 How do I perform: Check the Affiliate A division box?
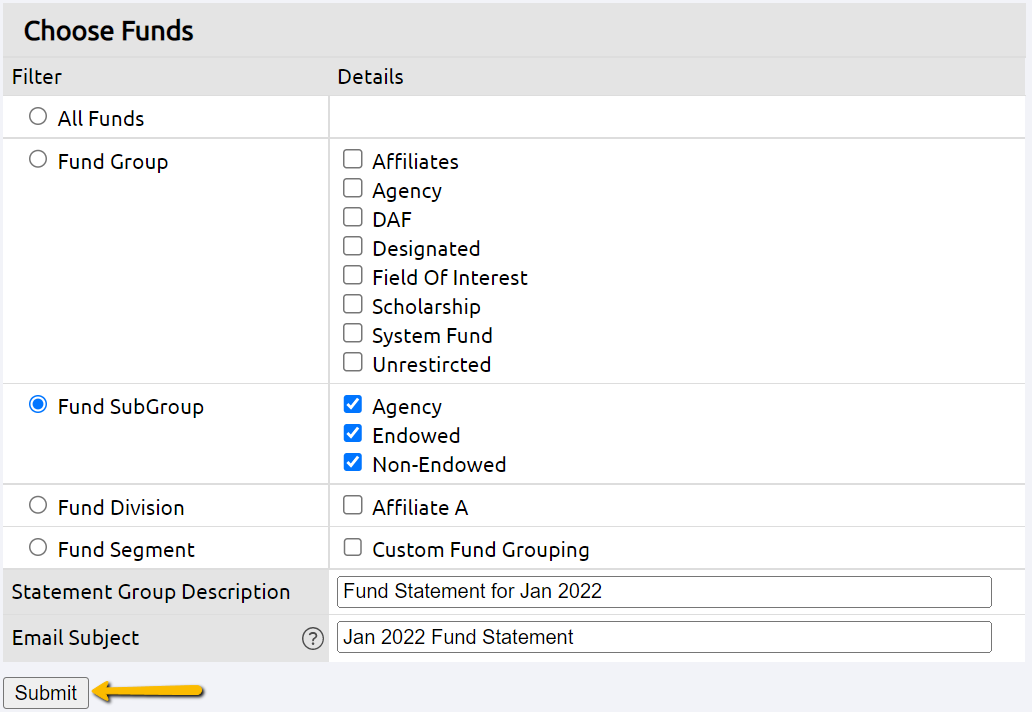pos(352,505)
